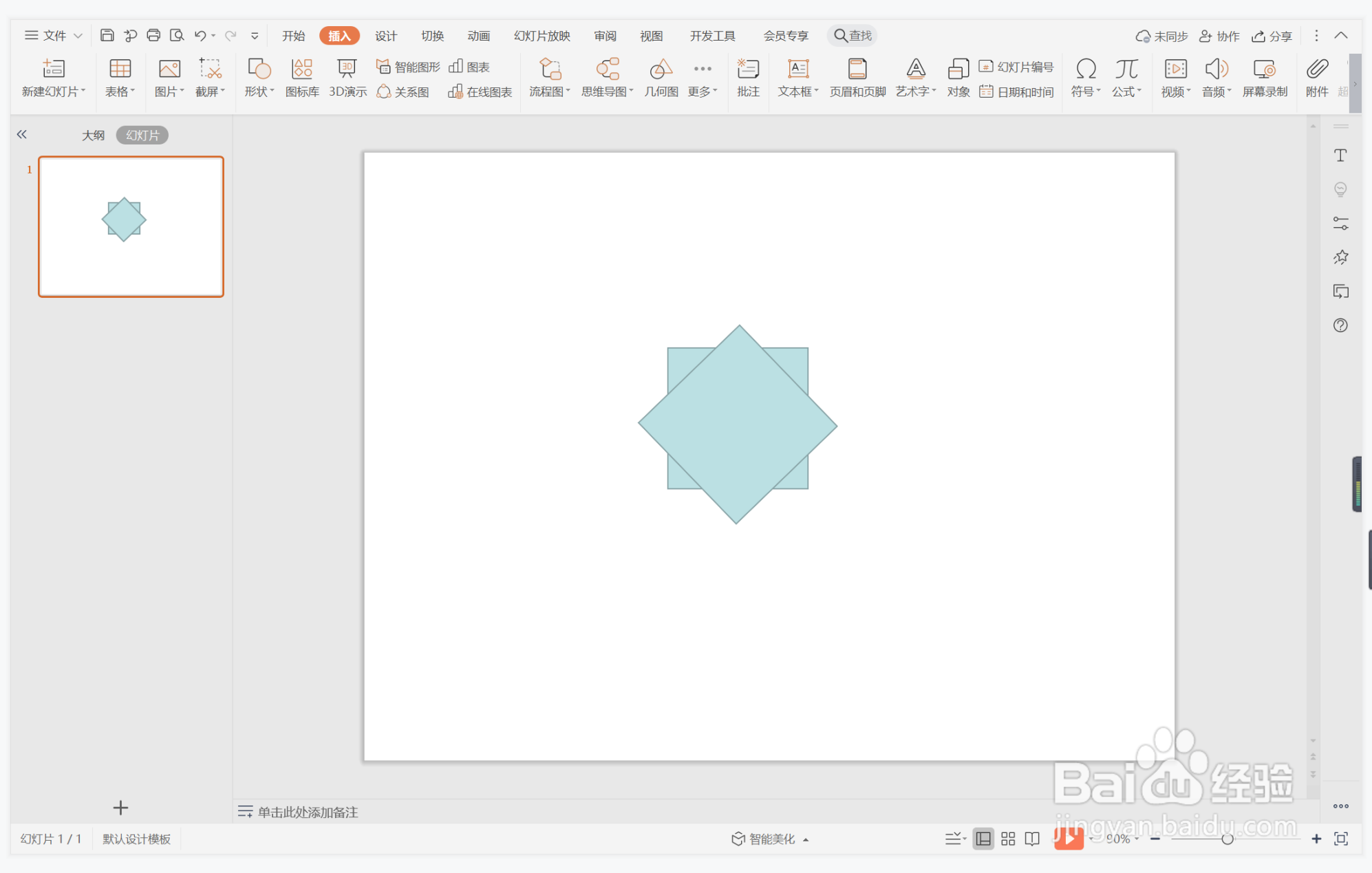Click the 几何图 geometry icon
Screen dimensions: 1372x873
point(661,77)
